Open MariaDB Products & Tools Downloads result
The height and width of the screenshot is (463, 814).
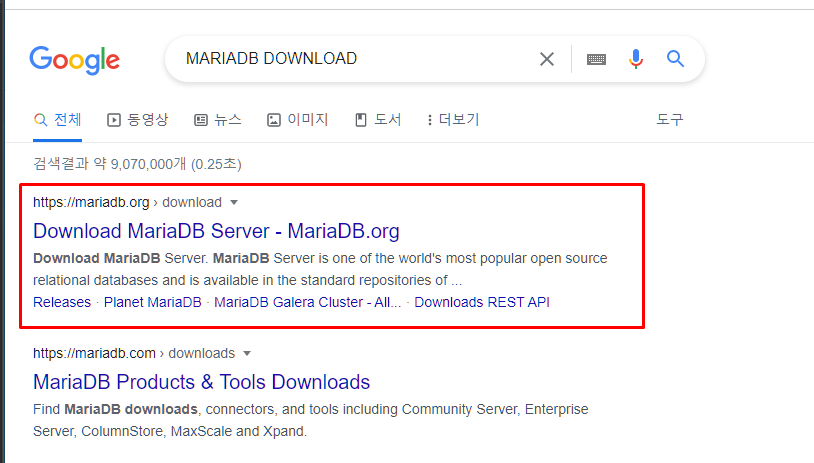tap(201, 382)
